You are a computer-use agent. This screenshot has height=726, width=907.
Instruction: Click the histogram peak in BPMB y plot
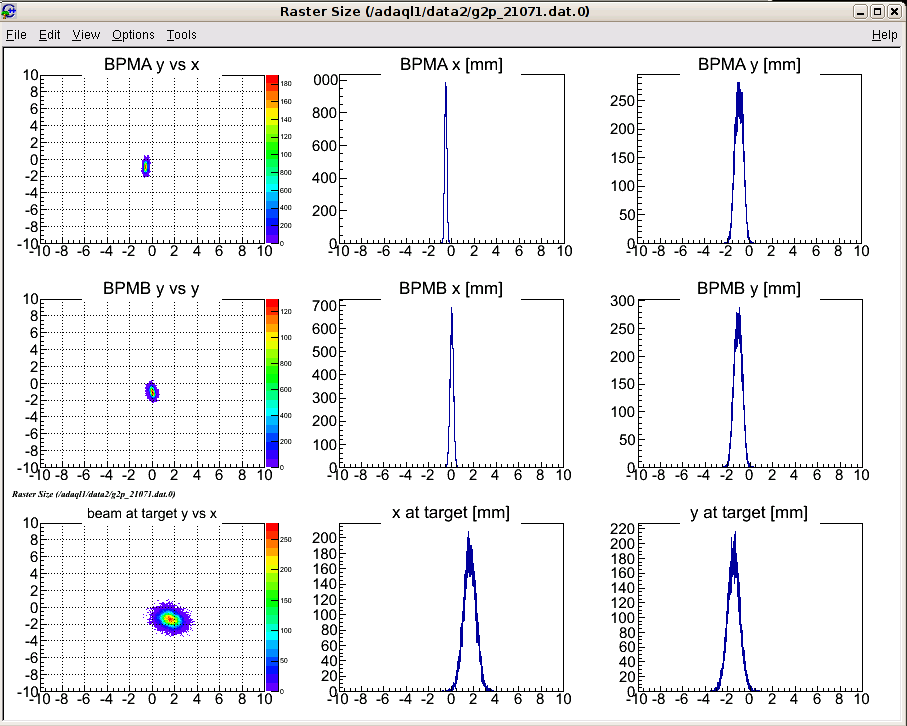(x=739, y=311)
